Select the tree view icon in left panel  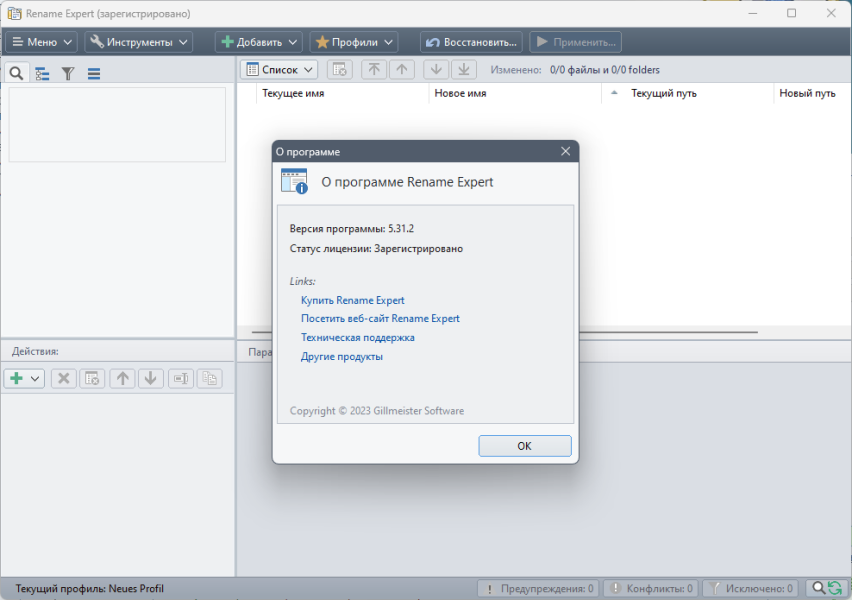(x=42, y=73)
